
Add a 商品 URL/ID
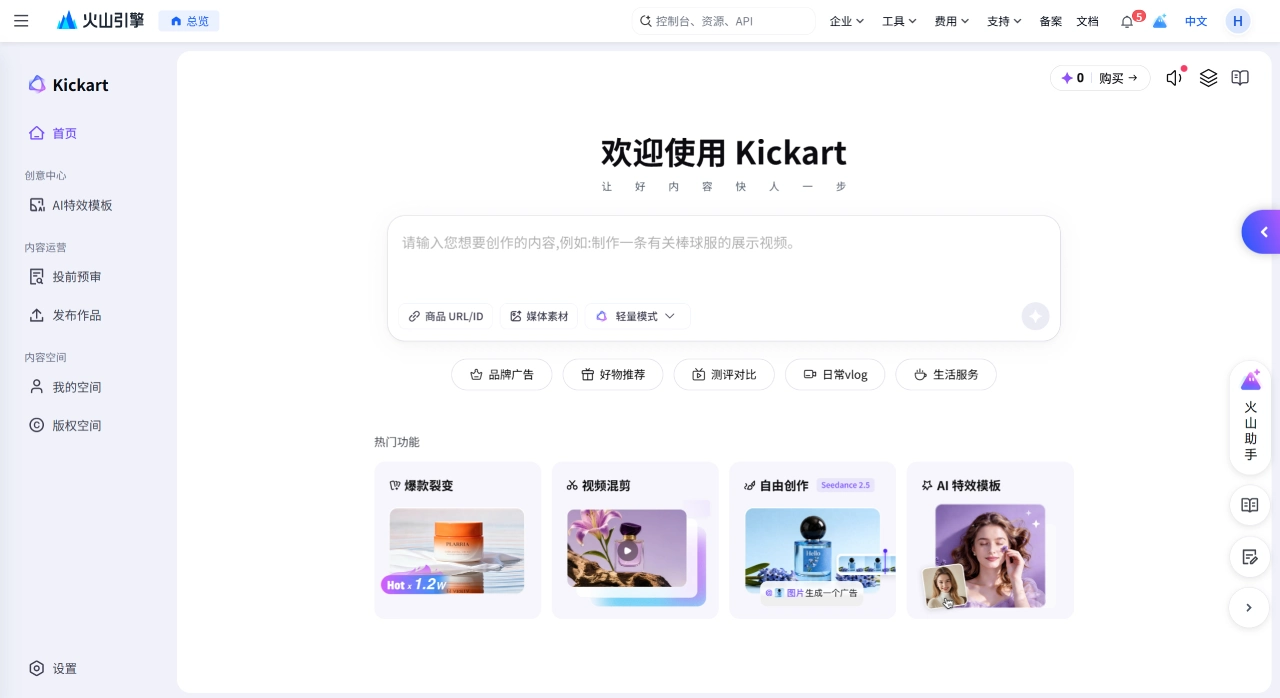[x=445, y=316]
